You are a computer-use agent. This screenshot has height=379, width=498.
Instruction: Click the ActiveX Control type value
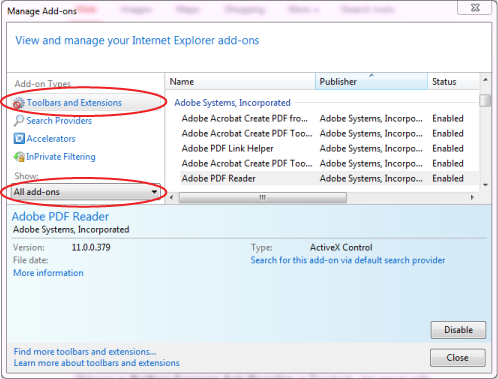click(x=341, y=247)
